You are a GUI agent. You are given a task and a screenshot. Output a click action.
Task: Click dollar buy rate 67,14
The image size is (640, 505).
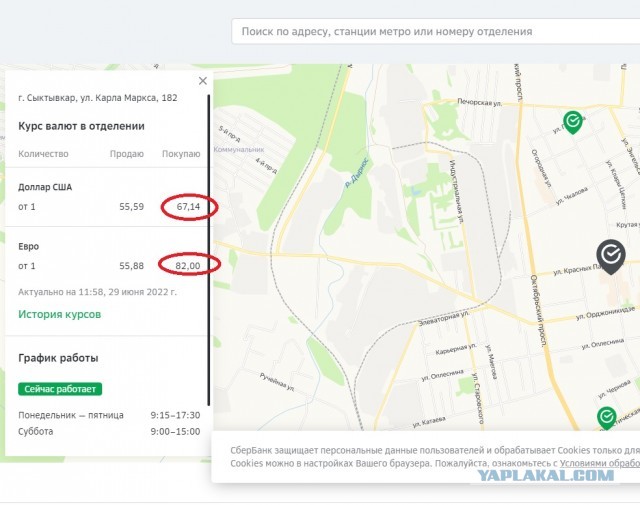pos(188,207)
